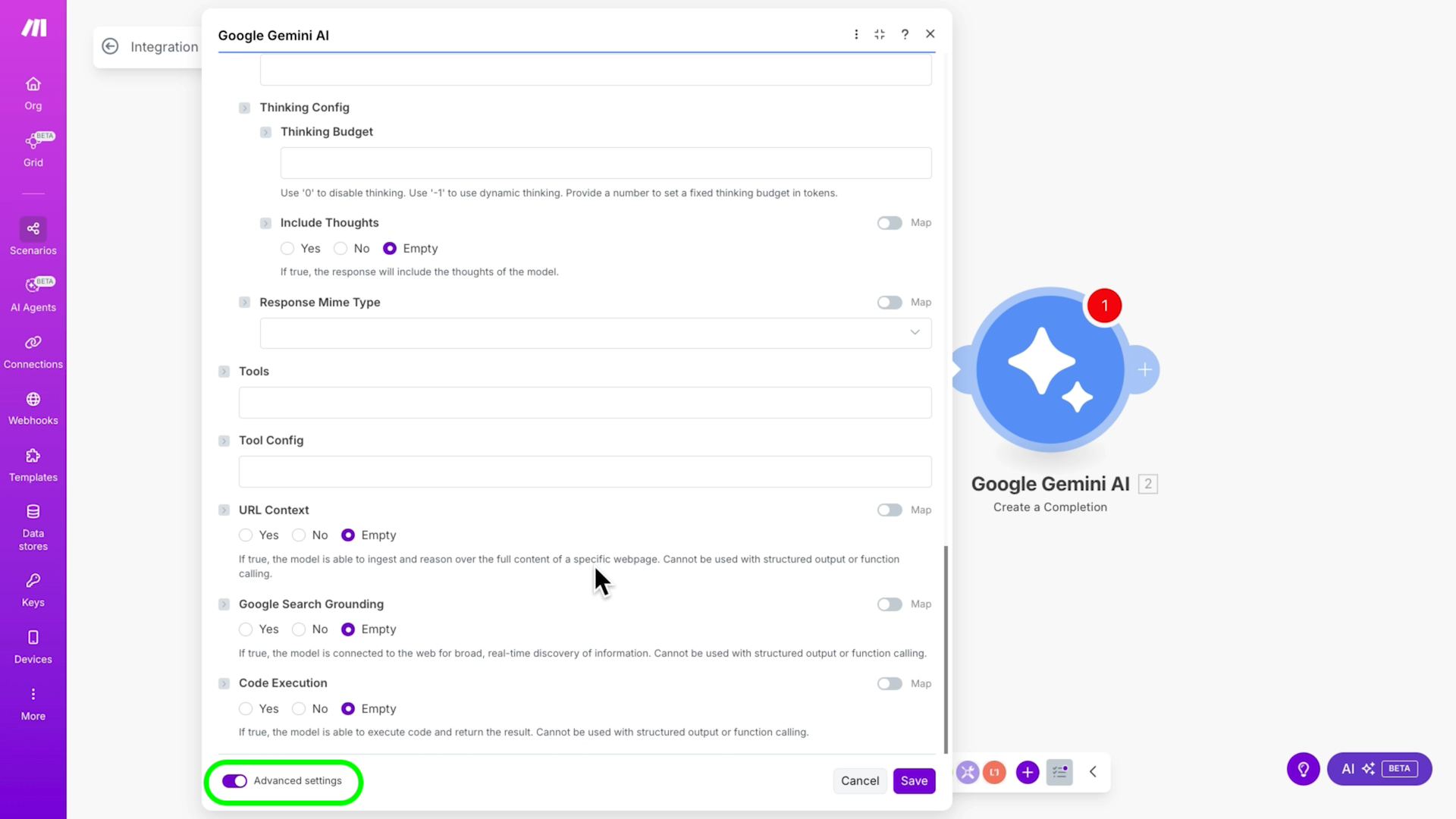The width and height of the screenshot is (1456, 819).
Task: Open Webhooks in sidebar
Action: 33,408
